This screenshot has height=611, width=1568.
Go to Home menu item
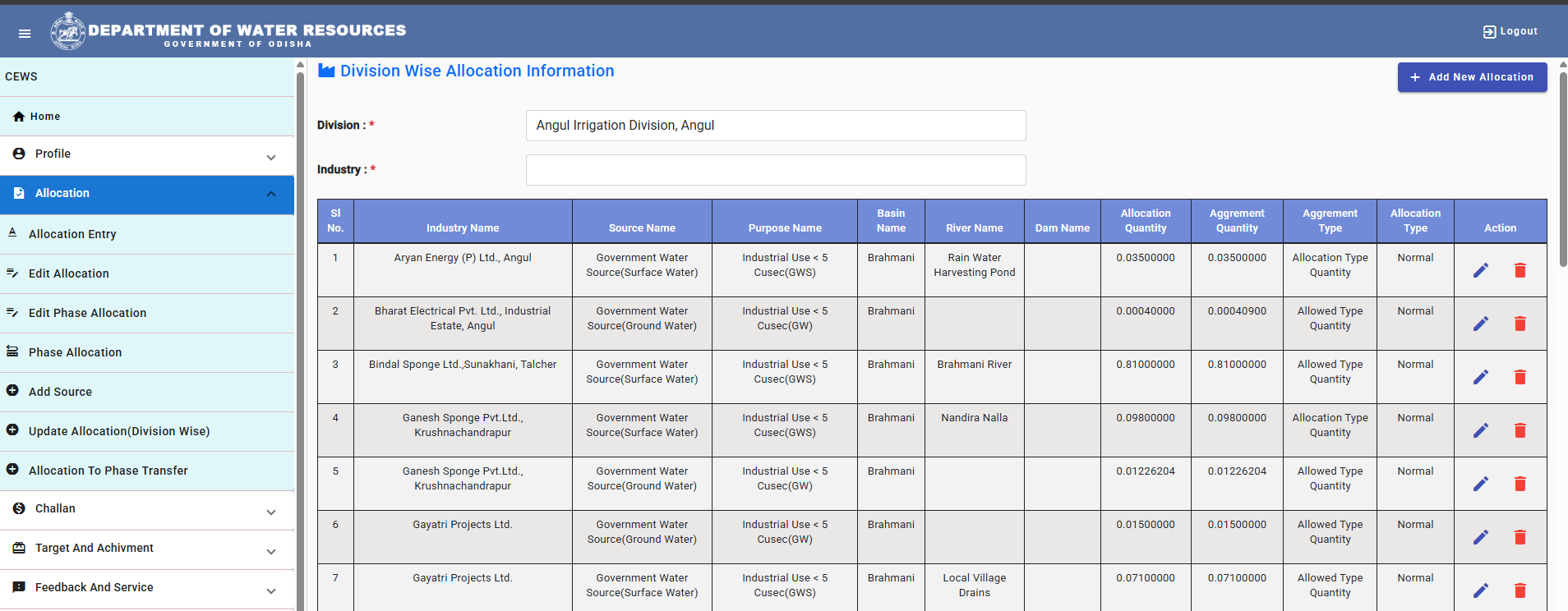tap(147, 117)
